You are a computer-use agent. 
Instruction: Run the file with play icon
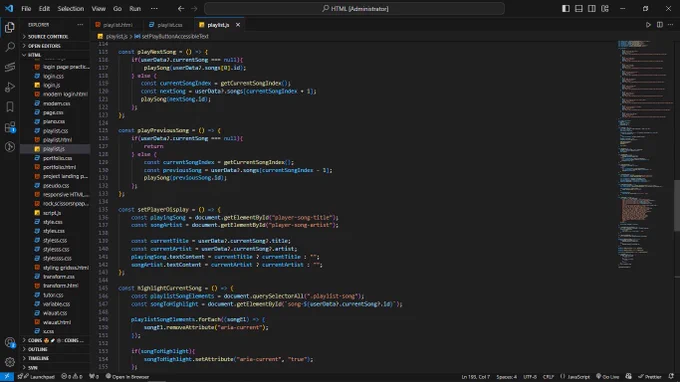point(648,25)
